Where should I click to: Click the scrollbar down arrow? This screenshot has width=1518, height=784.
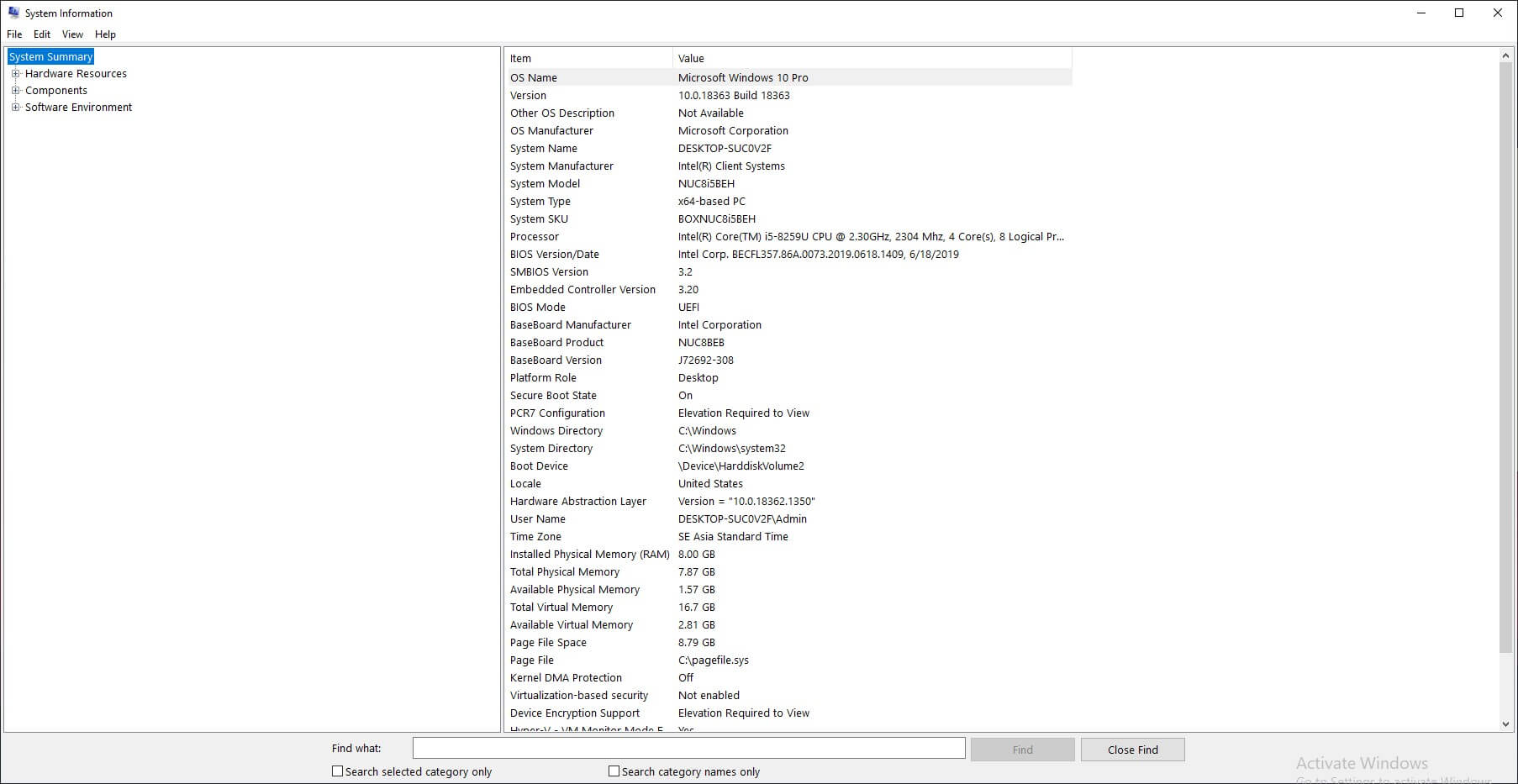point(1505,723)
